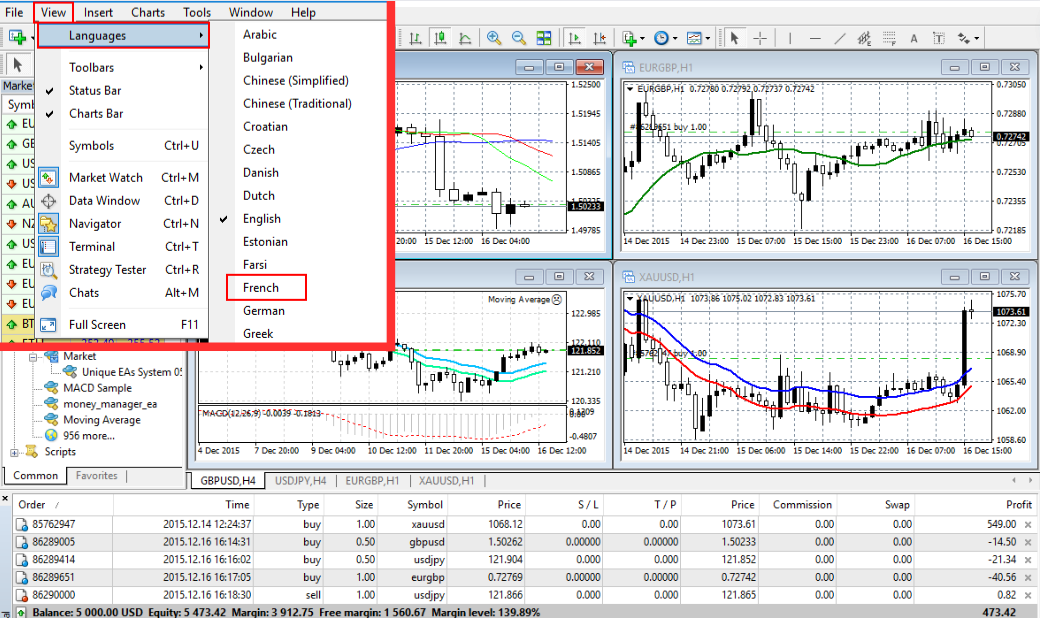Click EURGBP chart header triangle
The image size is (1040, 618).
(629, 88)
